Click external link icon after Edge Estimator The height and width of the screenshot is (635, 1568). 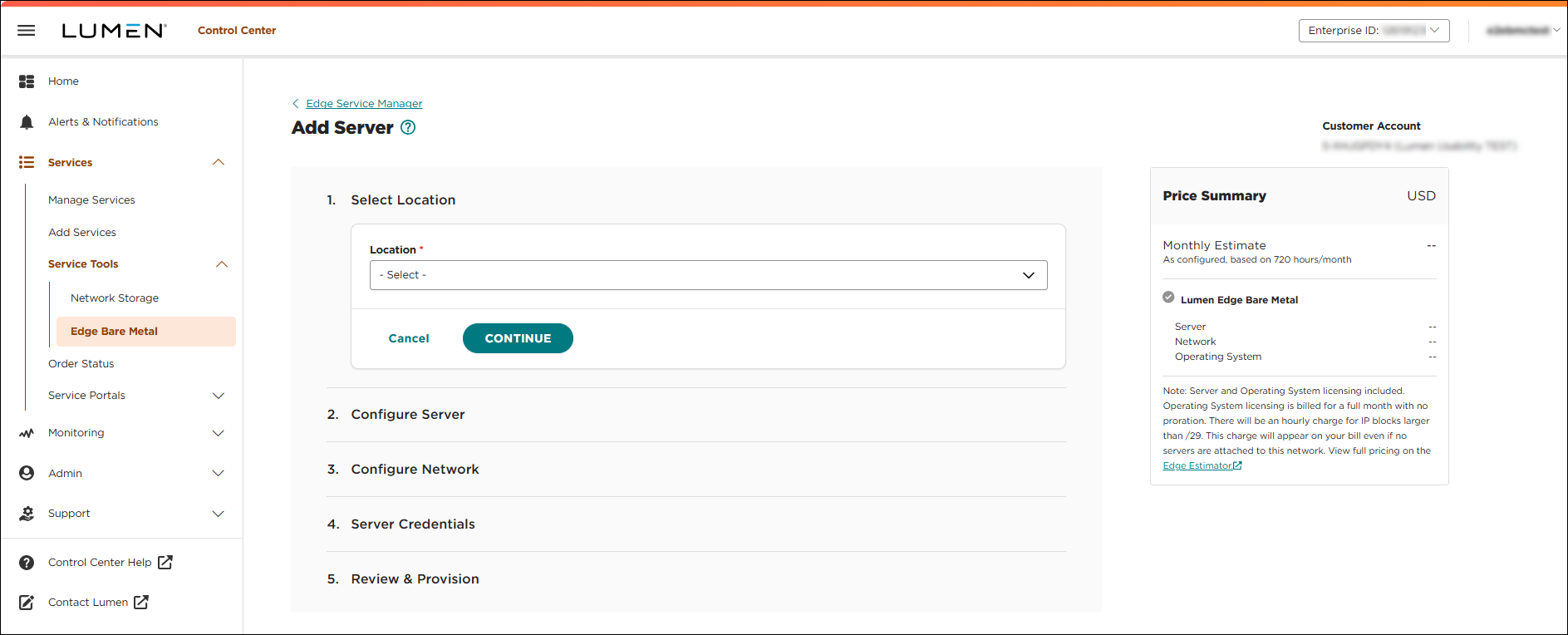[1237, 465]
